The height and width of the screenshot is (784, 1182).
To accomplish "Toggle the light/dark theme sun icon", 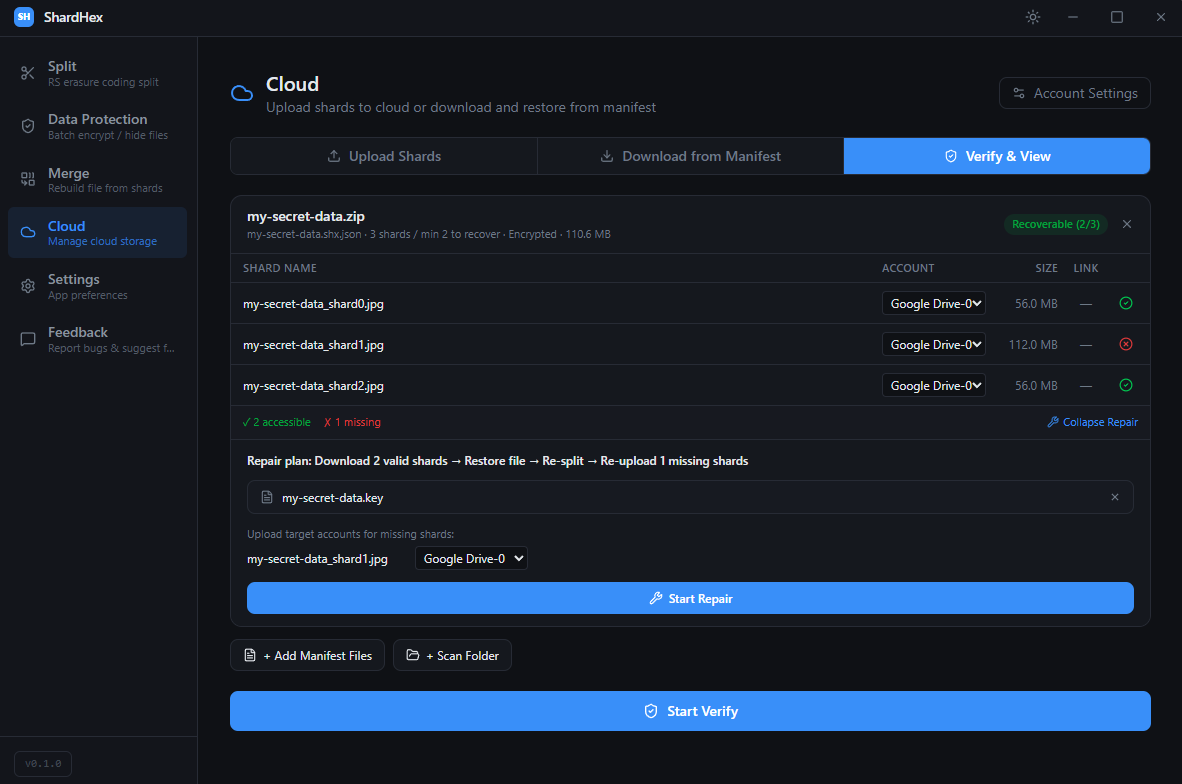I will coord(1033,17).
